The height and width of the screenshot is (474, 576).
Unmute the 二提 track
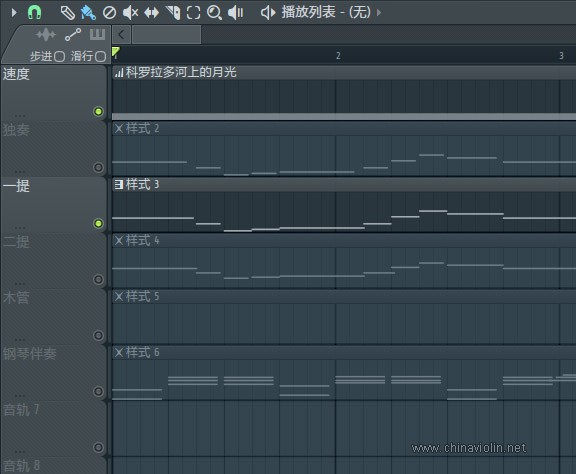pyautogui.click(x=98, y=280)
